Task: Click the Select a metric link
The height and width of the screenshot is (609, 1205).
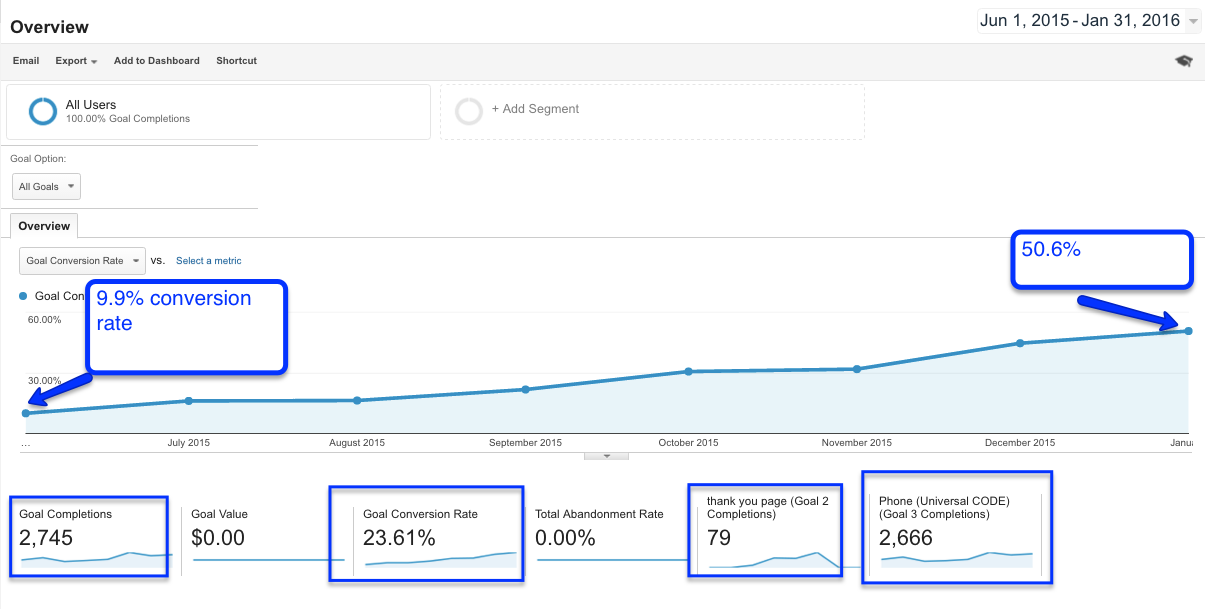Action: tap(209, 261)
